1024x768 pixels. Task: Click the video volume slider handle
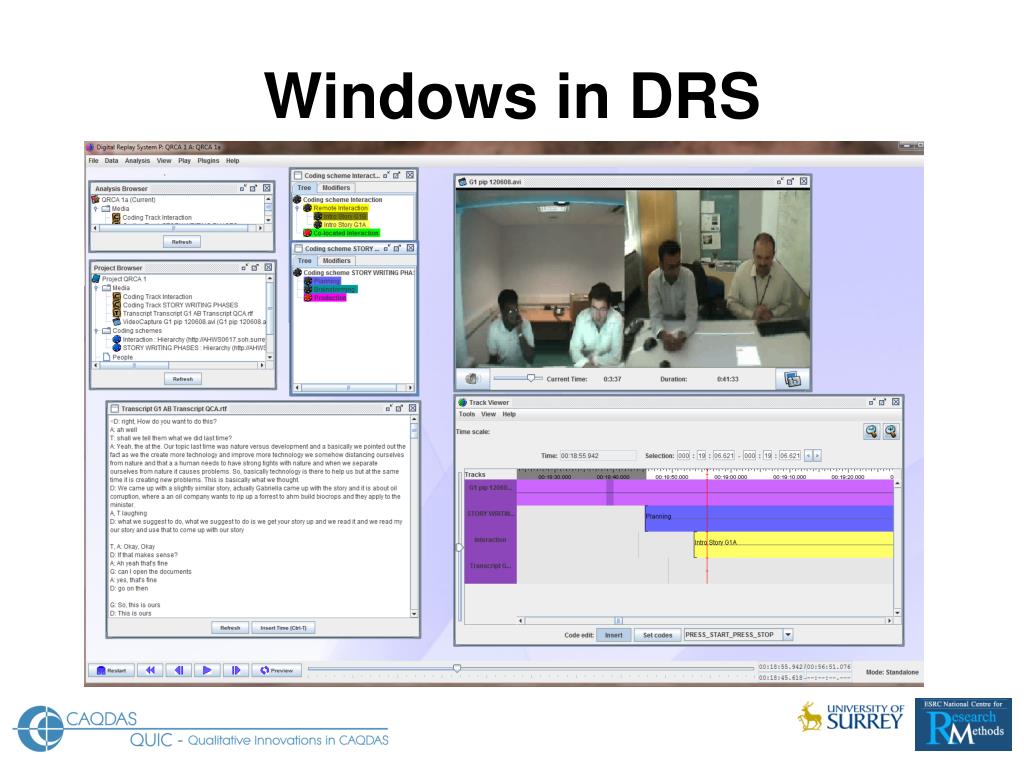531,378
